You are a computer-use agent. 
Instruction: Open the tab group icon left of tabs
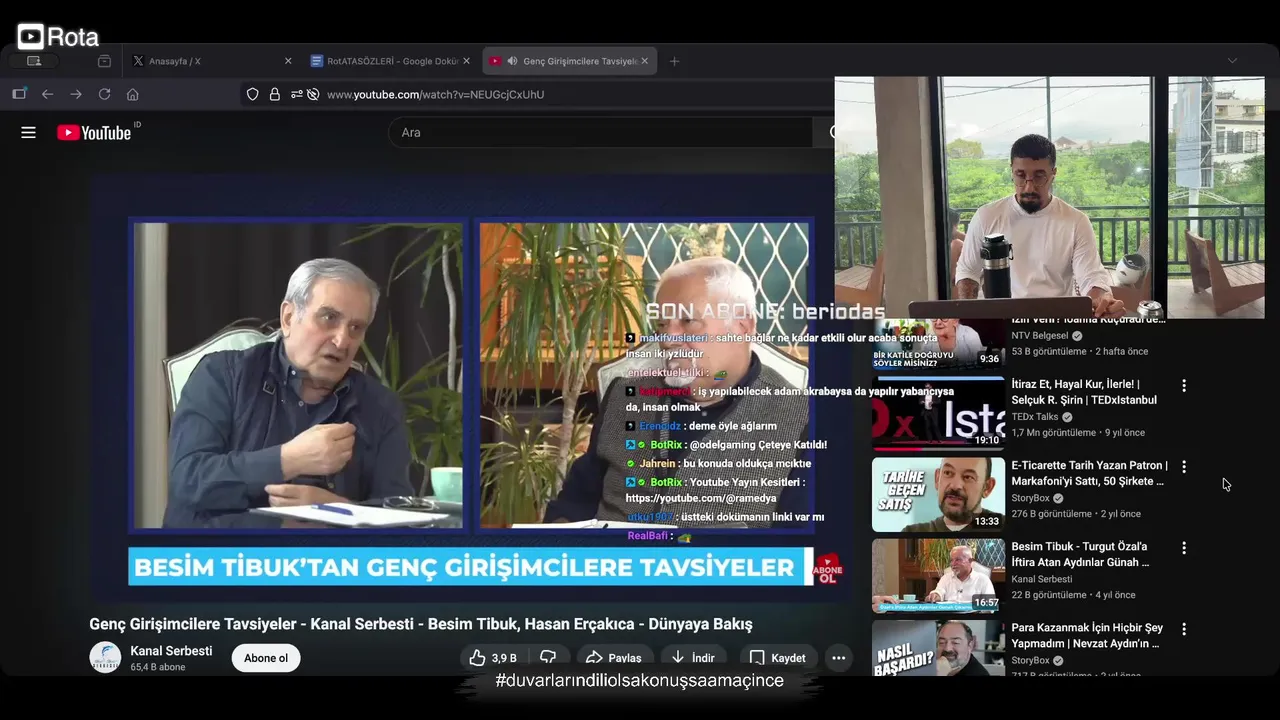pos(104,61)
